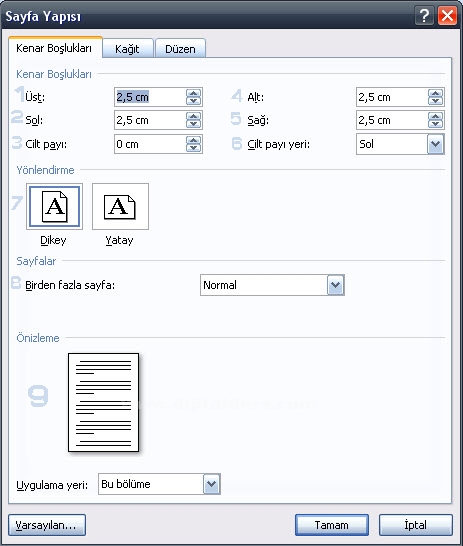Decrease the Cilt payı value with down arrow
Viewport: 463px width, 546px height.
194,148
